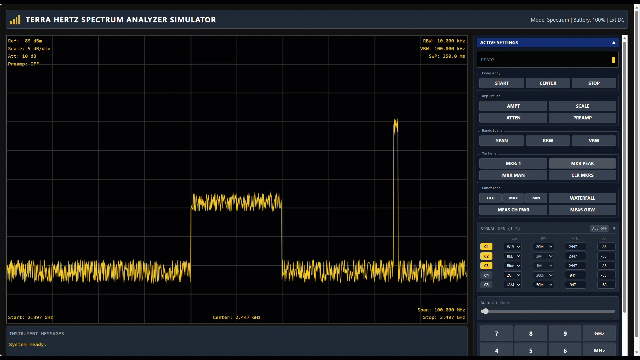Image resolution: width=640 pixels, height=360 pixels.
Task: Click the Start frequency readout at bottom-left
Action: pos(31,318)
